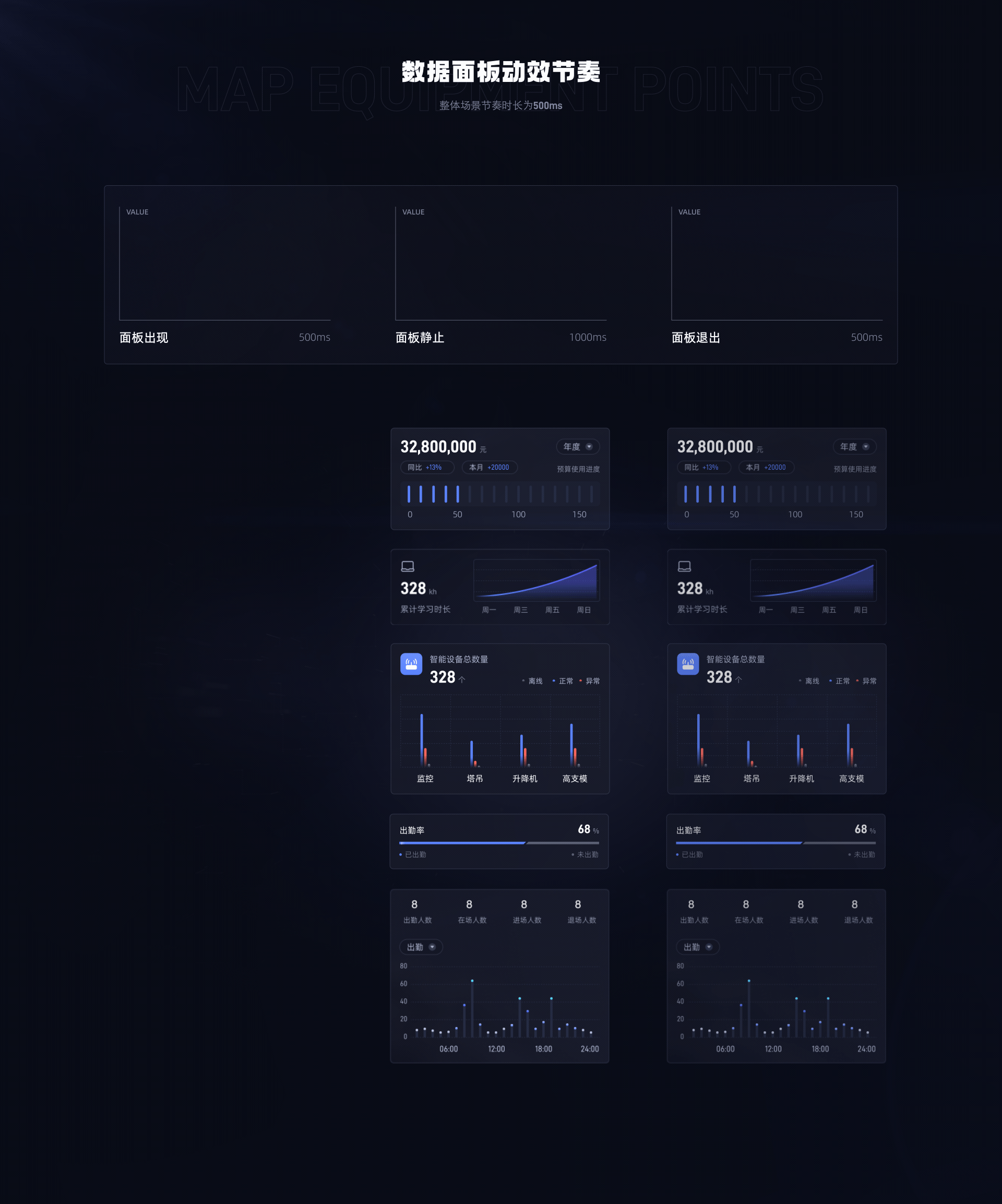Click the segmented budget progress bar in the left card

pyautogui.click(x=500, y=494)
